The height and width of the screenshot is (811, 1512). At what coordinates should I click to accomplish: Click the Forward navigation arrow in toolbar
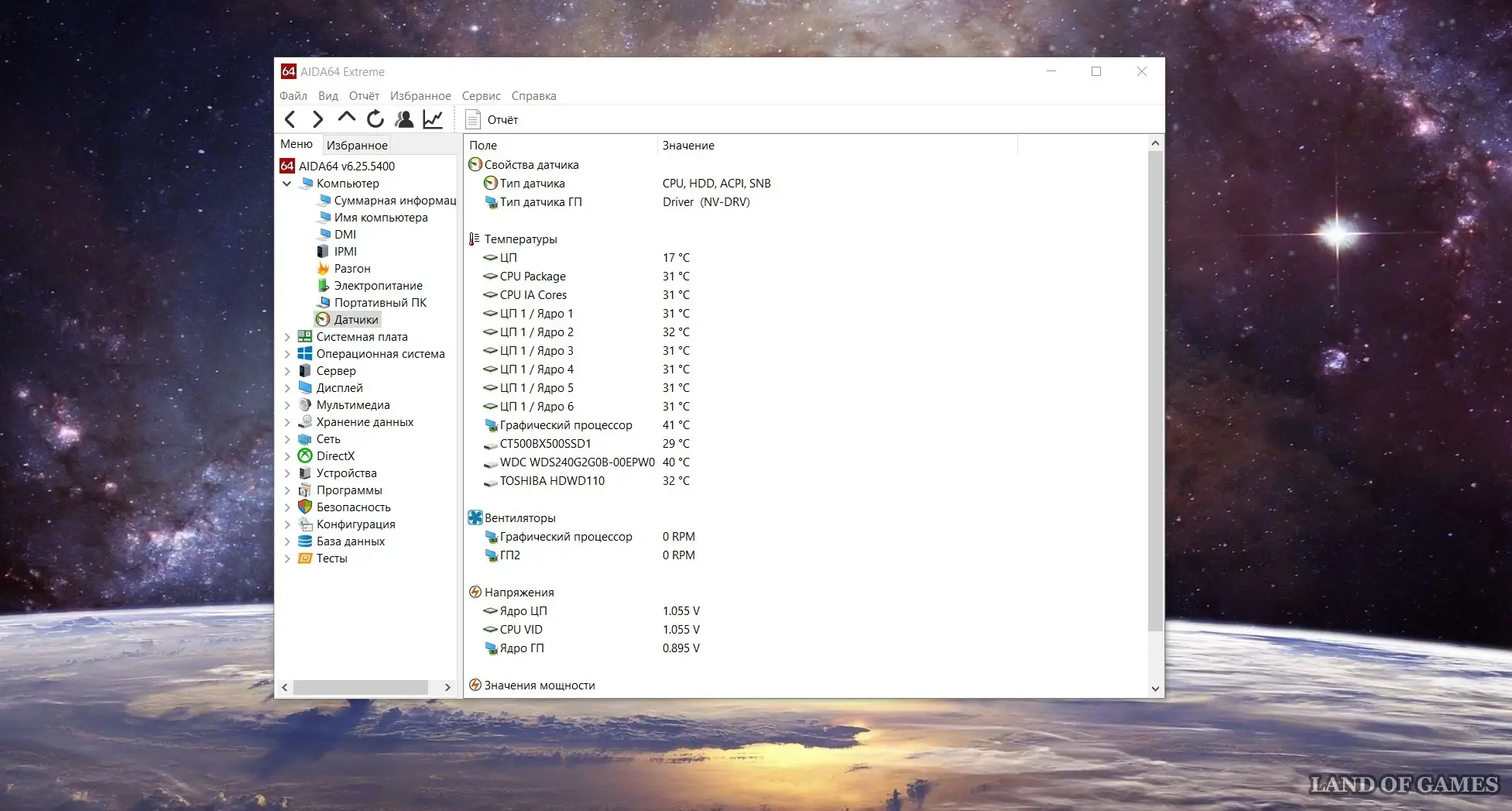pyautogui.click(x=317, y=119)
